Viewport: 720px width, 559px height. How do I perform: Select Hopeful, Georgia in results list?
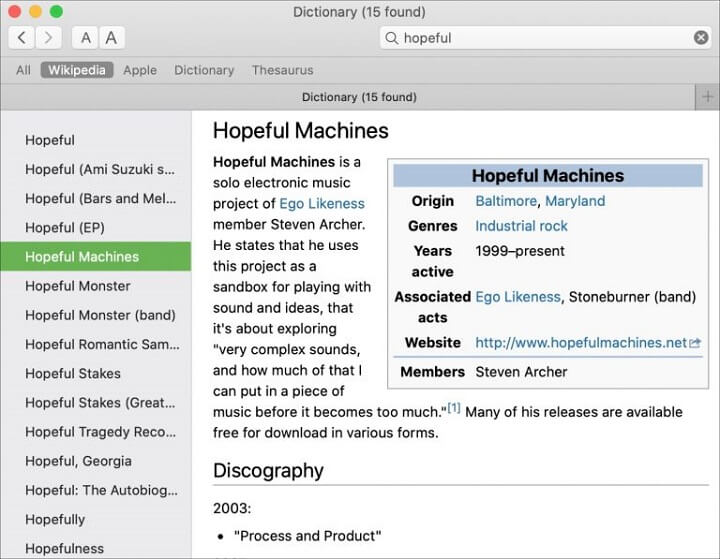point(96,461)
